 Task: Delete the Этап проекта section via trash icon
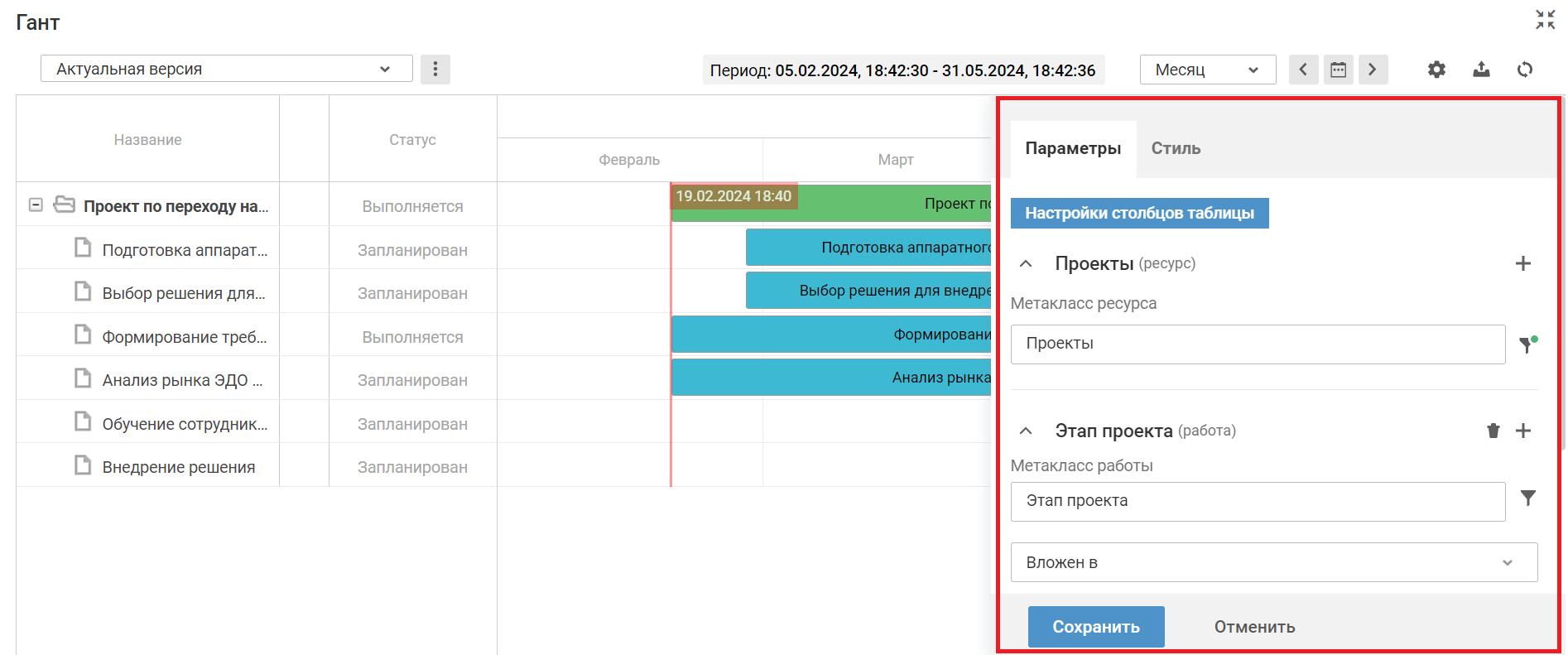tap(1493, 431)
